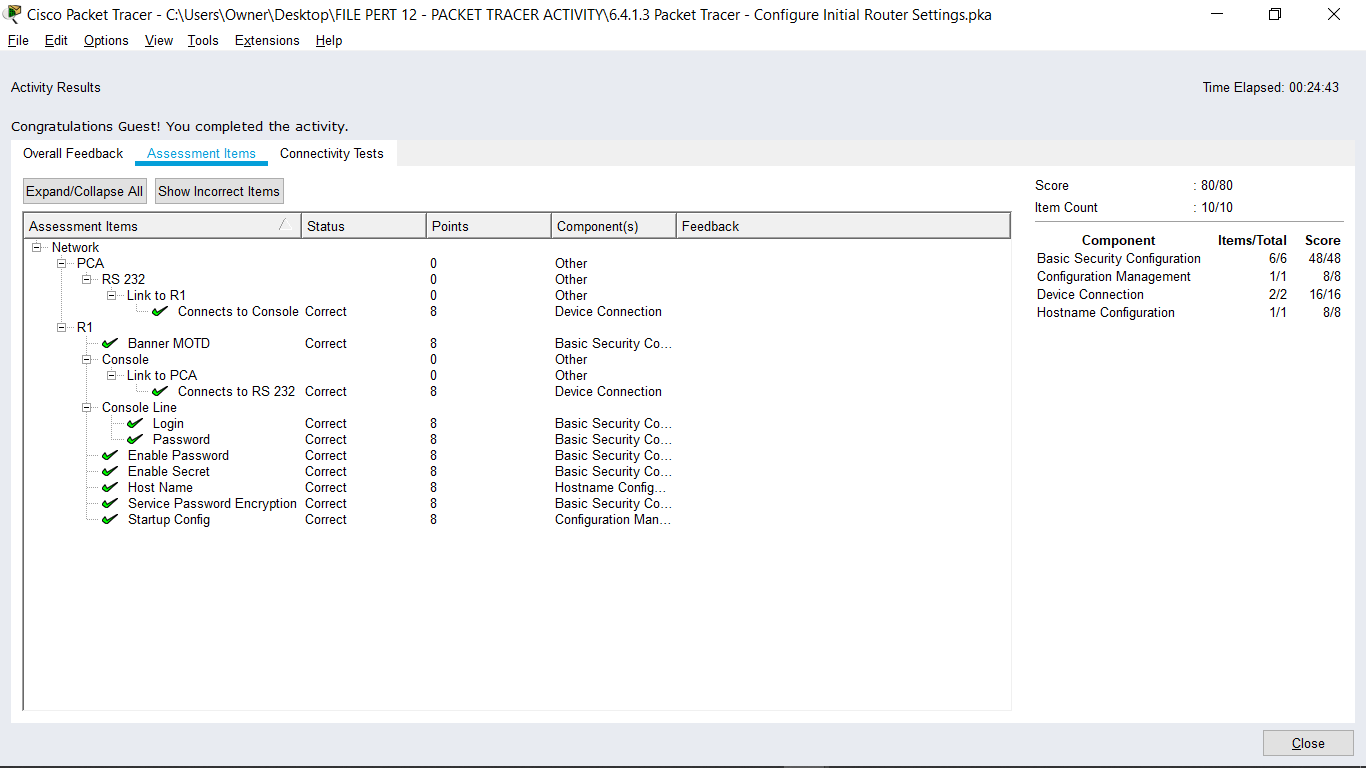Click the Expand/Collapse All button
Image resolution: width=1366 pixels, height=768 pixels.
coord(84,191)
